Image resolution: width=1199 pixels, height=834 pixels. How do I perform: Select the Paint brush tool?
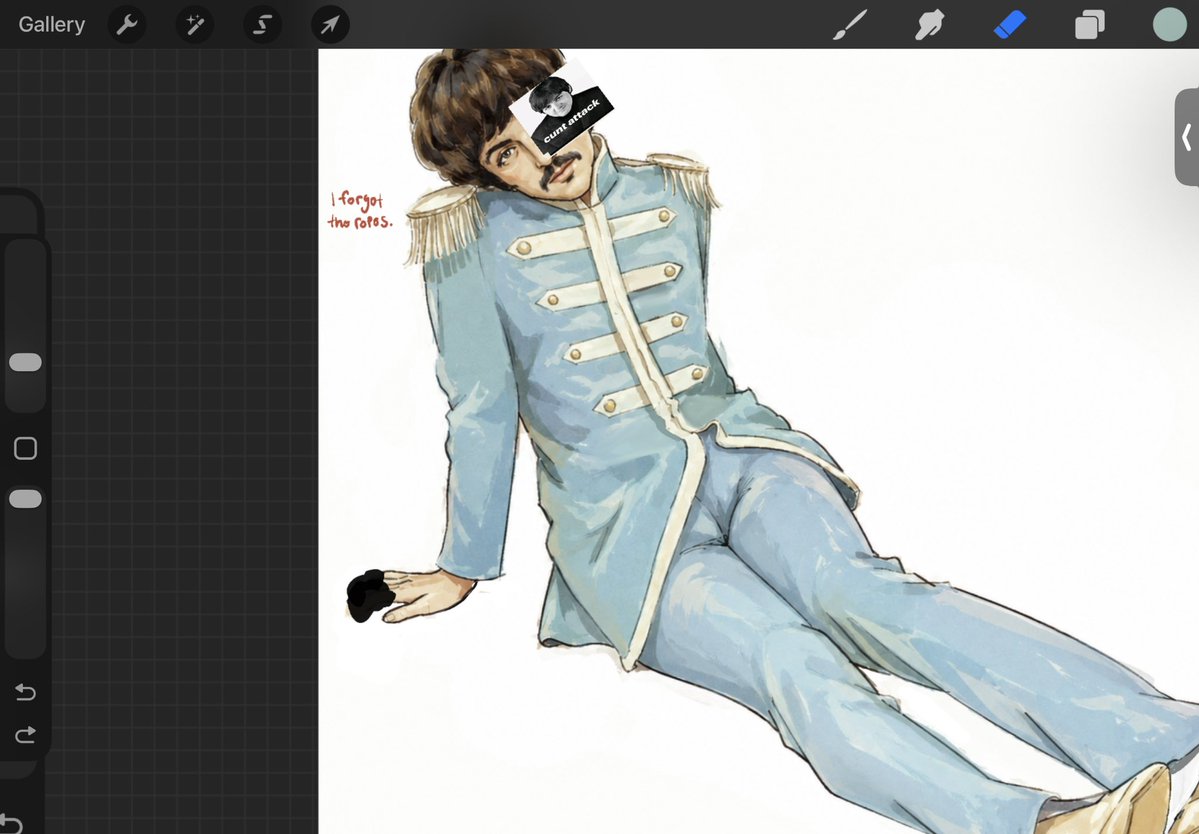(x=850, y=24)
